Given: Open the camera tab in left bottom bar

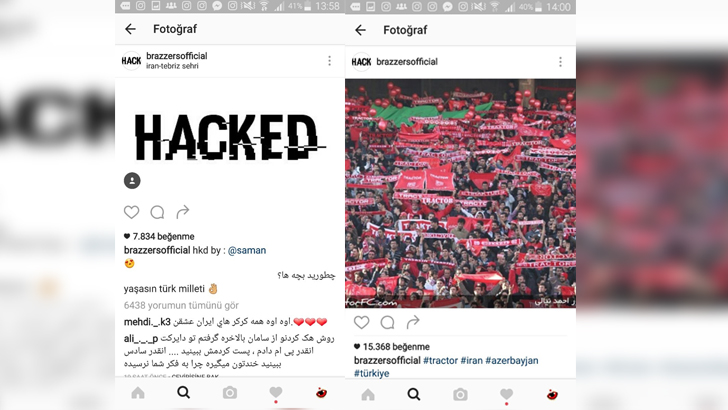Looking at the screenshot, I should pyautogui.click(x=229, y=393).
